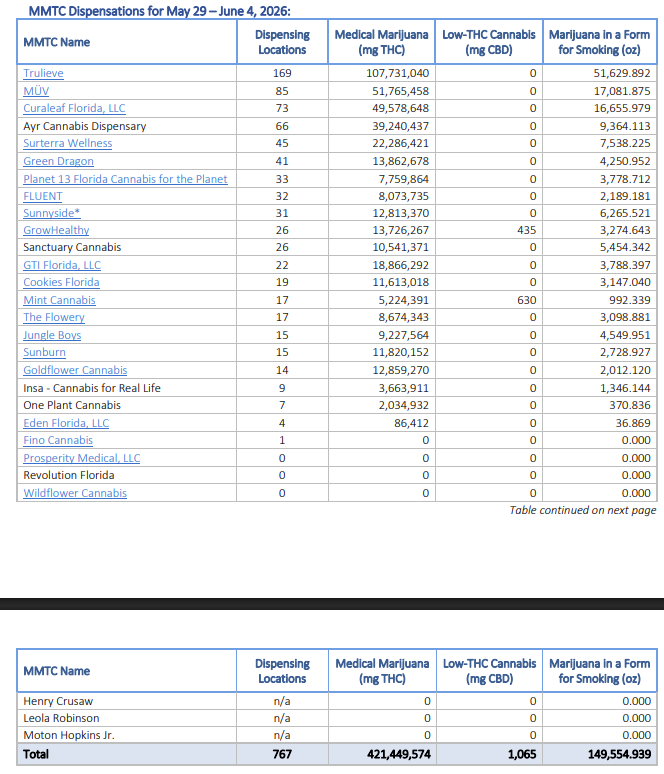
Task: Click the value 51,765,458 for MÜV
Action: [400, 91]
